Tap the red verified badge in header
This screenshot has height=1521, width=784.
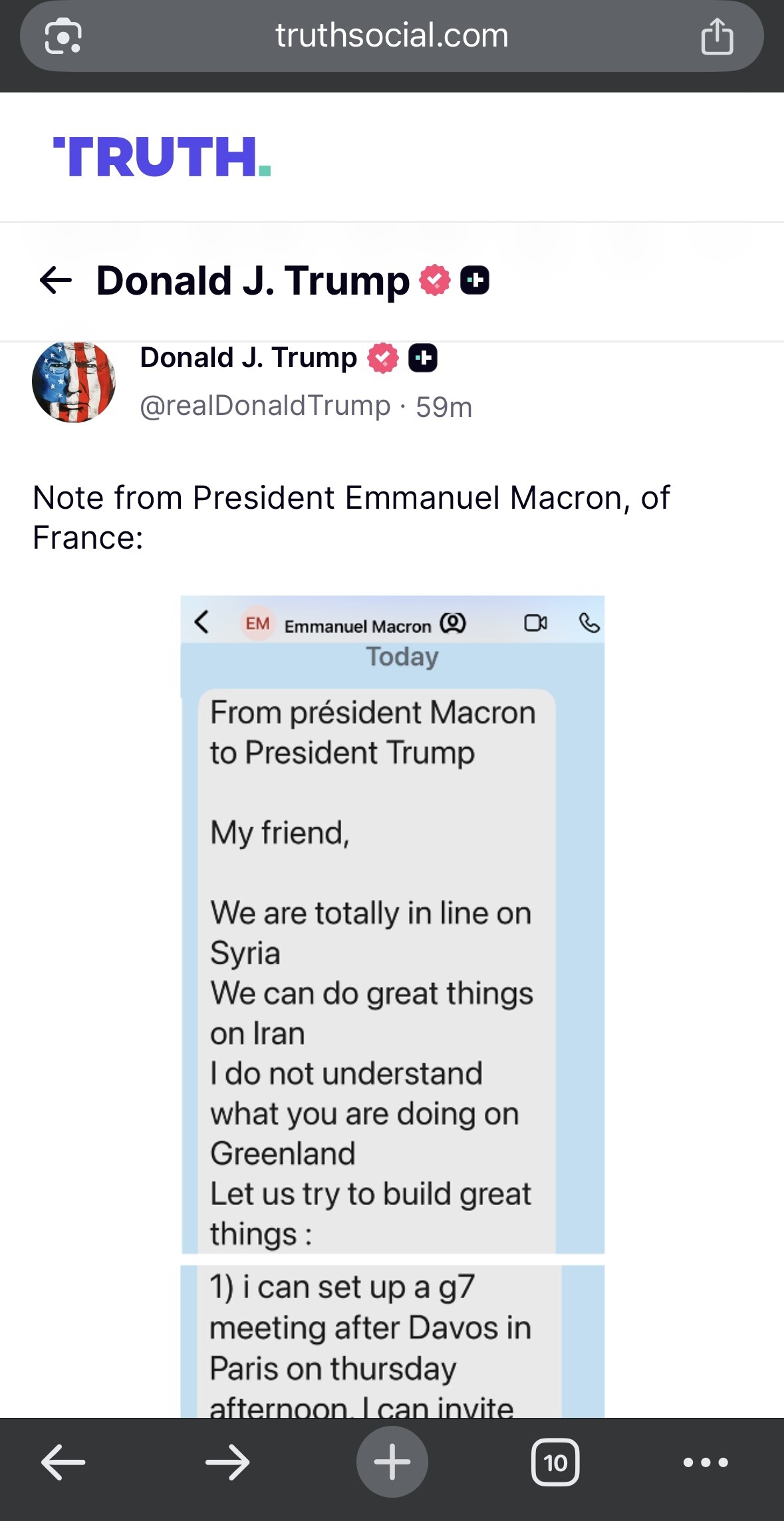click(x=435, y=280)
